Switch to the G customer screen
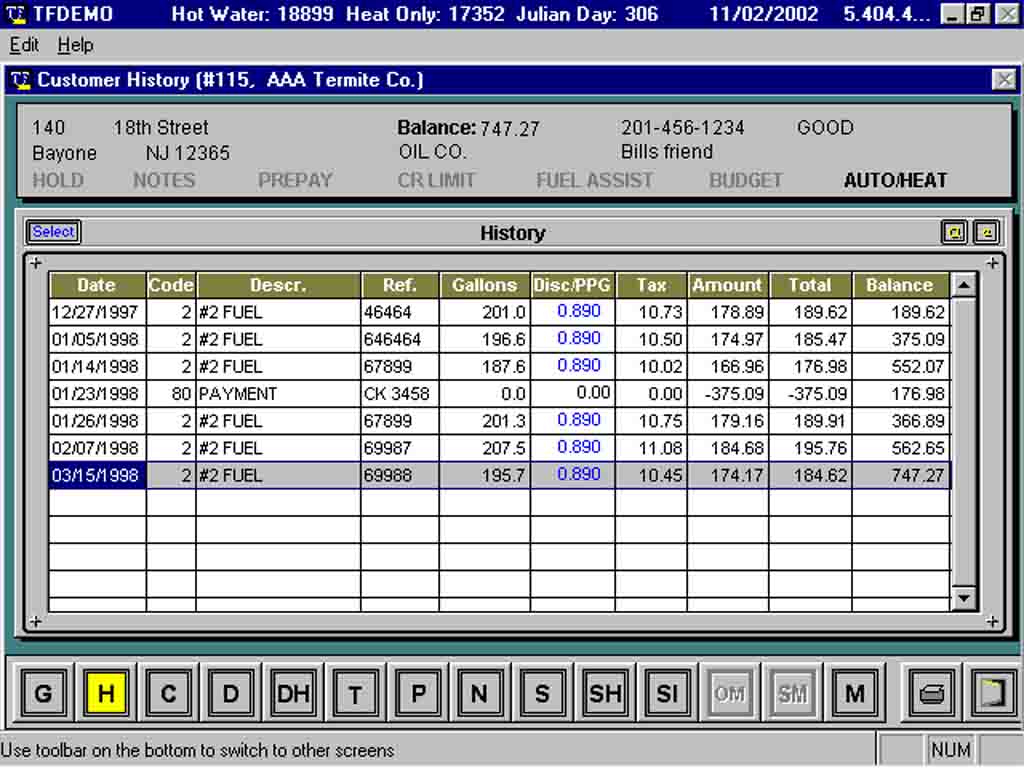Image resolution: width=1024 pixels, height=768 pixels. click(x=43, y=691)
